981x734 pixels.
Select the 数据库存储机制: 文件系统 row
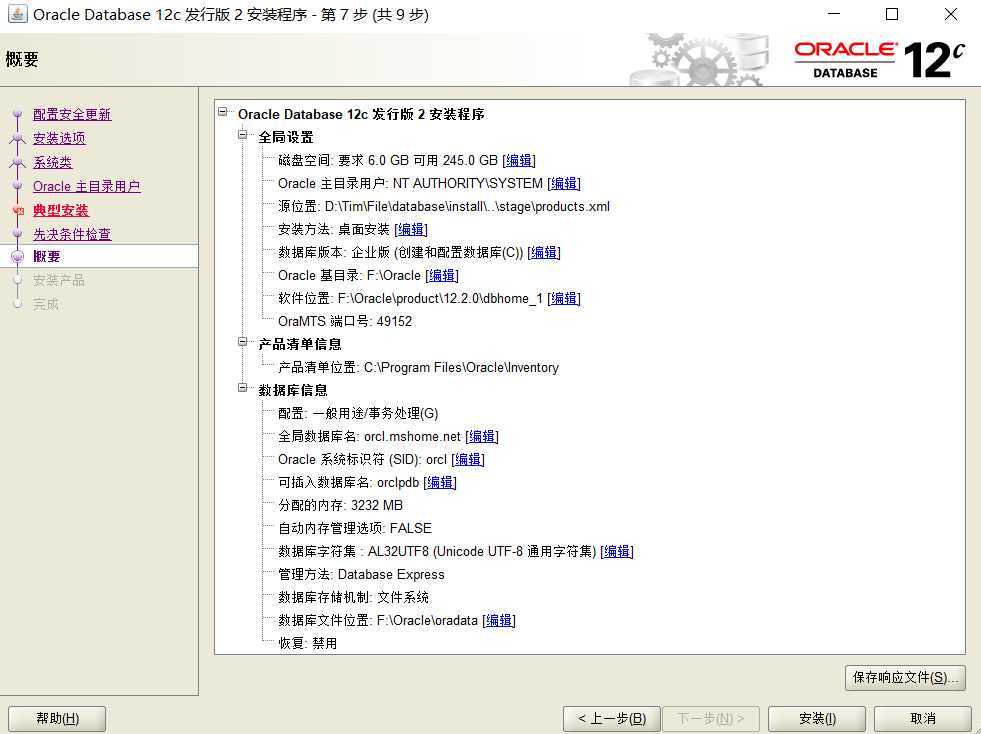coord(353,598)
